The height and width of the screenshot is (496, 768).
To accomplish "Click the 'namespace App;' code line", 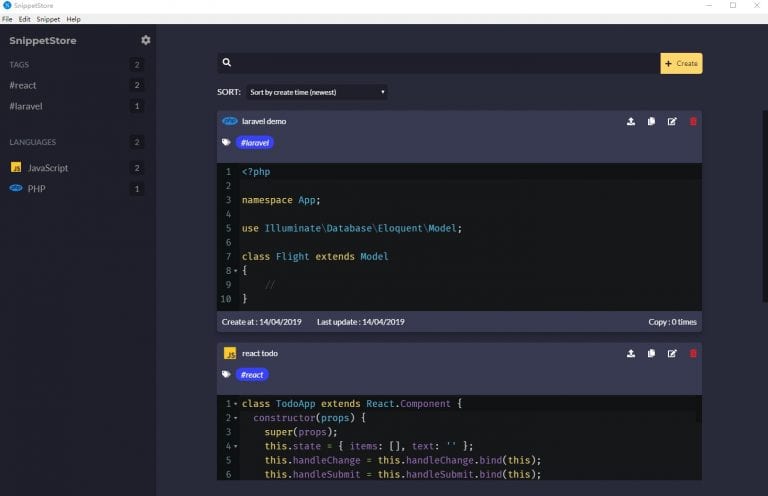I will point(281,200).
